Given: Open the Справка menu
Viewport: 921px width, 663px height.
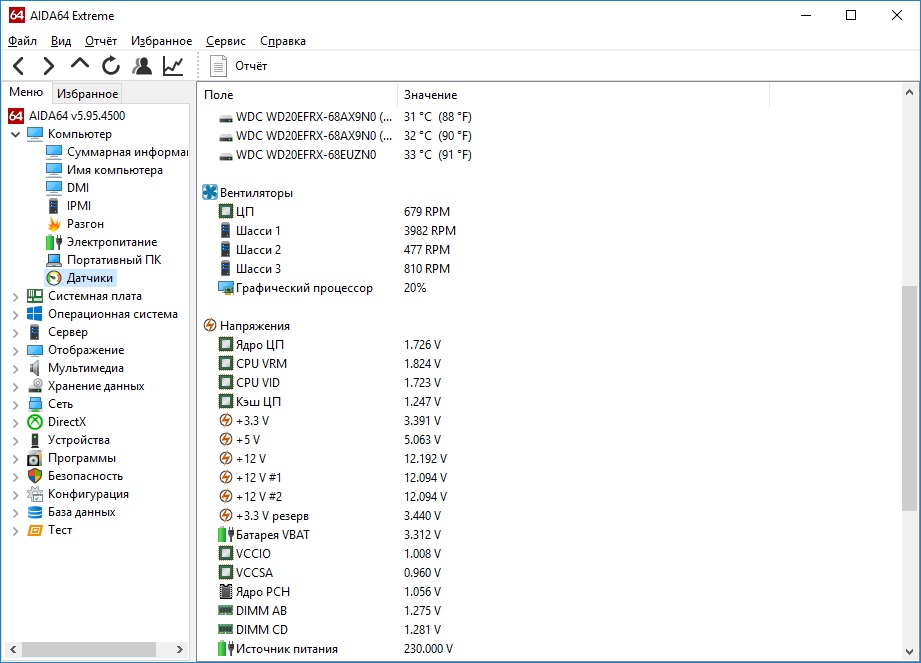Looking at the screenshot, I should point(283,41).
